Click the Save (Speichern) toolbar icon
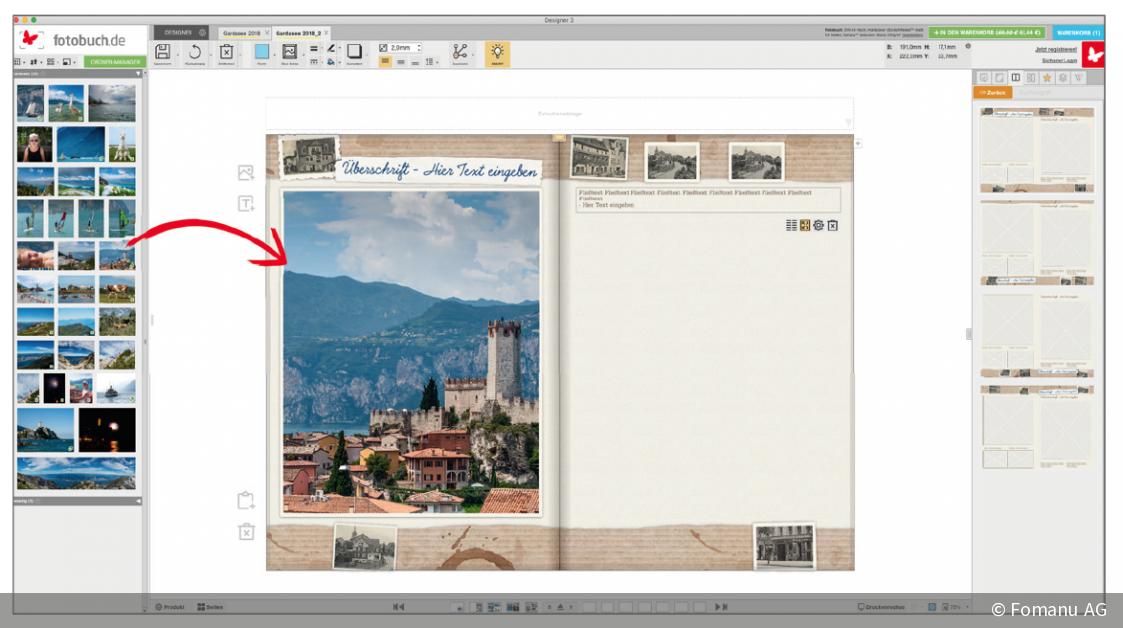This screenshot has width=1123, height=628. click(x=163, y=52)
